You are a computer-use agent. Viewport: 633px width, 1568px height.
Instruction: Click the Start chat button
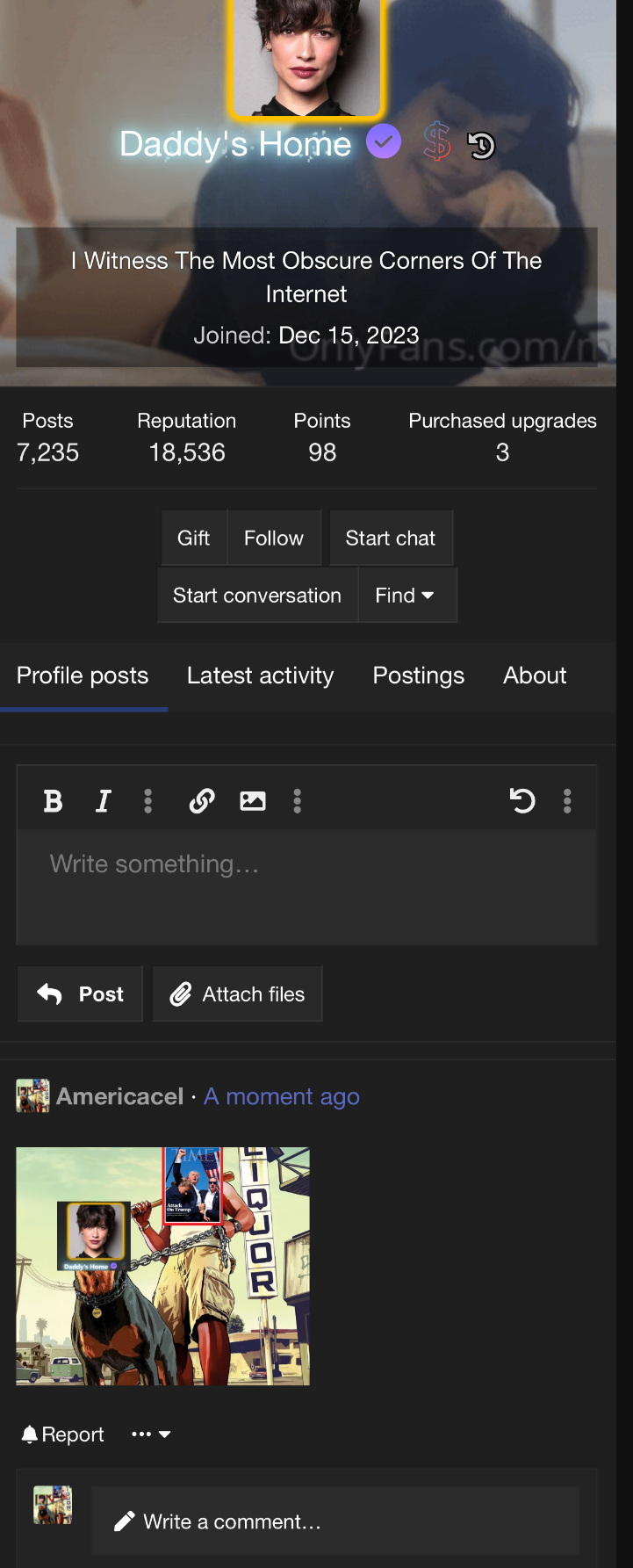(391, 538)
